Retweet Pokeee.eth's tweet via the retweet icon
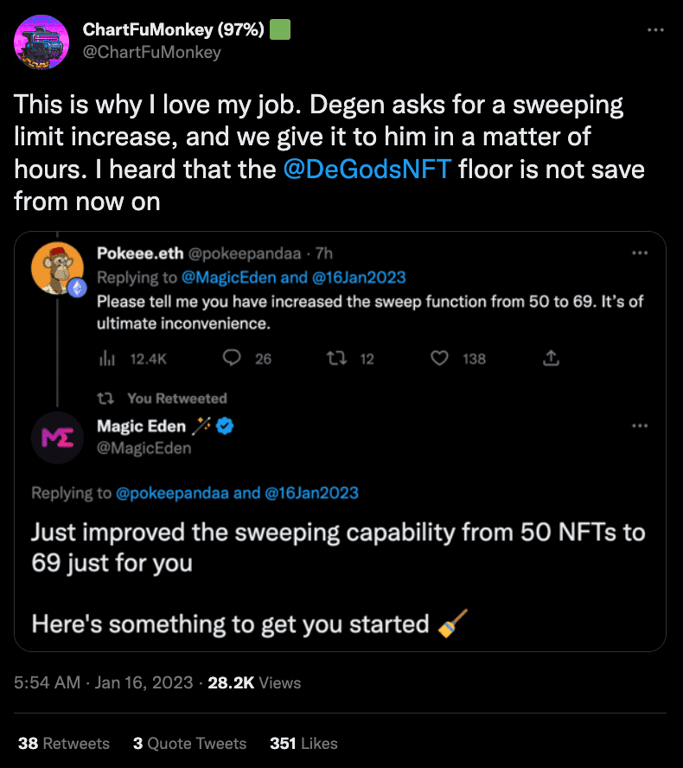 (x=337, y=358)
